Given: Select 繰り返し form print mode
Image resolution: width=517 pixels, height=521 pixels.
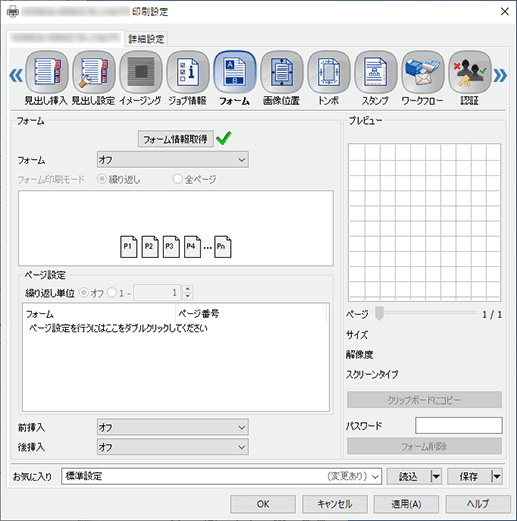Looking at the screenshot, I should (x=101, y=179).
